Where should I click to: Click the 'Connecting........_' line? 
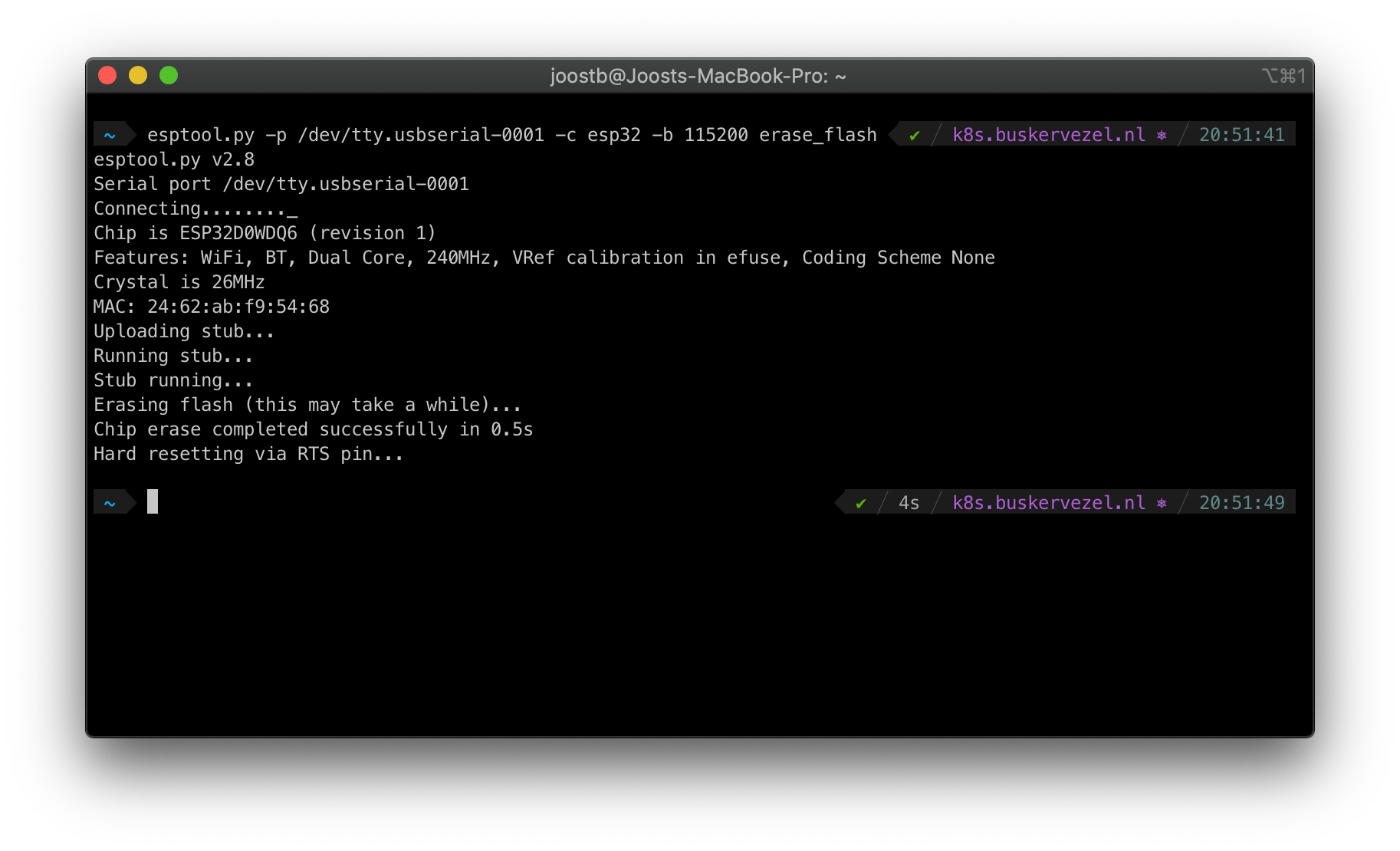pos(196,209)
